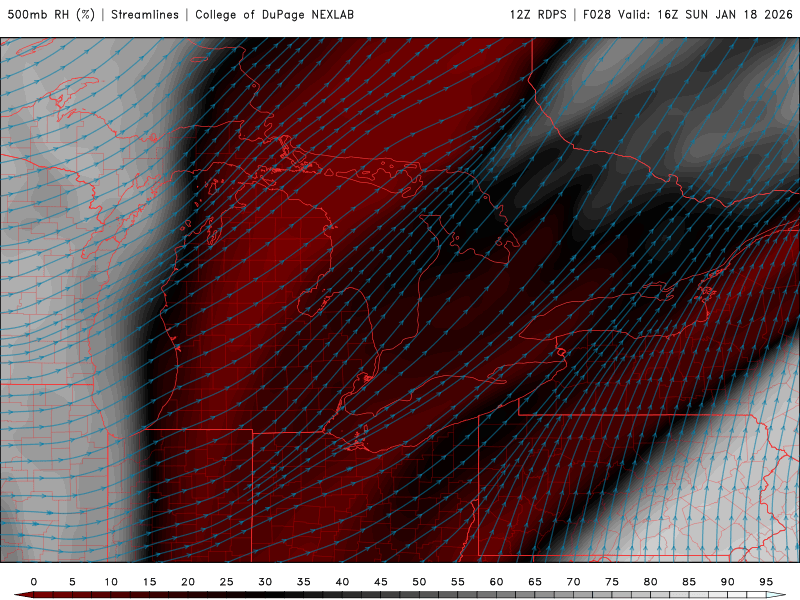
Task: Select the 10 label on the color scale
Action: pyautogui.click(x=111, y=582)
